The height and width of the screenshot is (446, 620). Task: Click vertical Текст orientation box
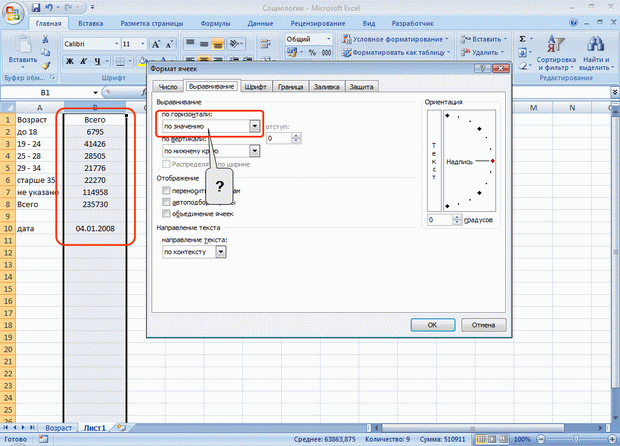pyautogui.click(x=434, y=161)
